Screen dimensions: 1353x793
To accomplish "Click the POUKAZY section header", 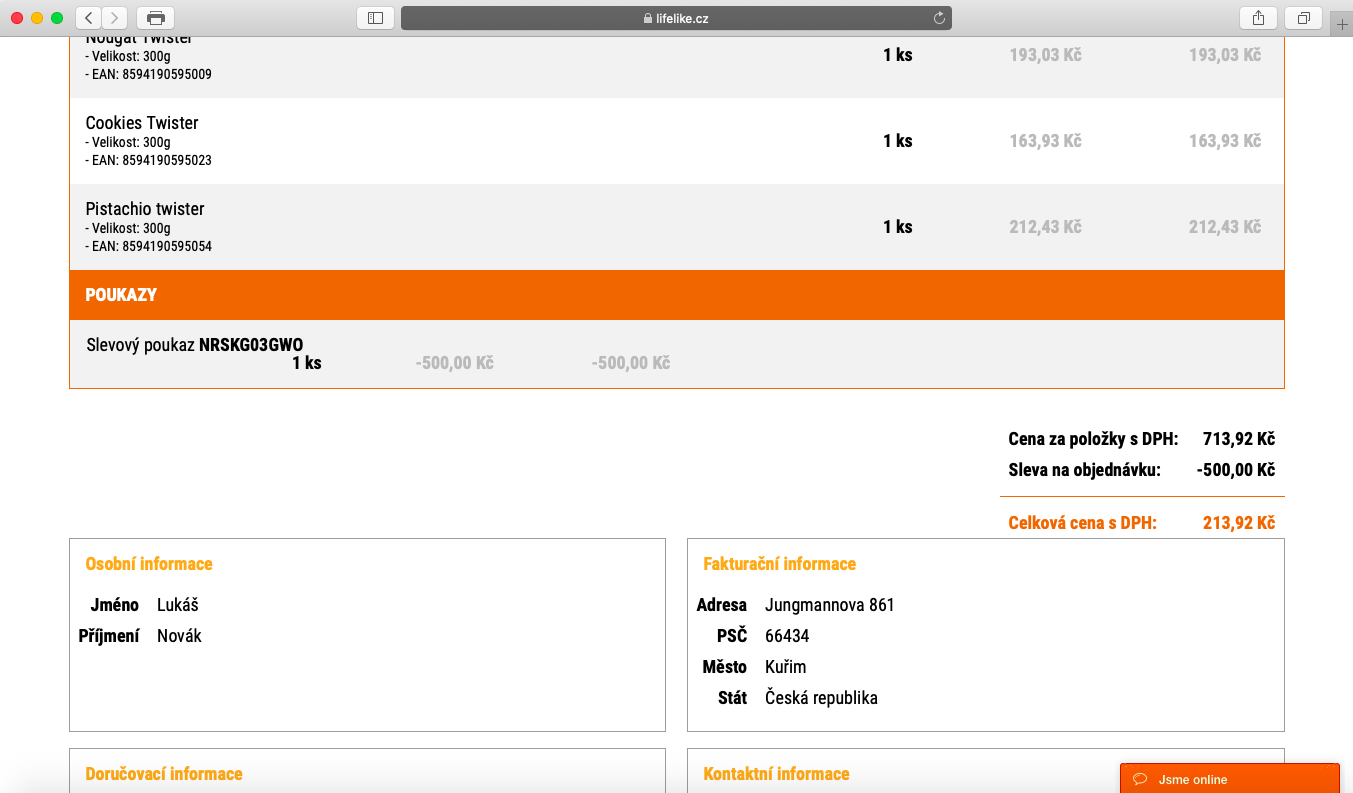I will (121, 295).
